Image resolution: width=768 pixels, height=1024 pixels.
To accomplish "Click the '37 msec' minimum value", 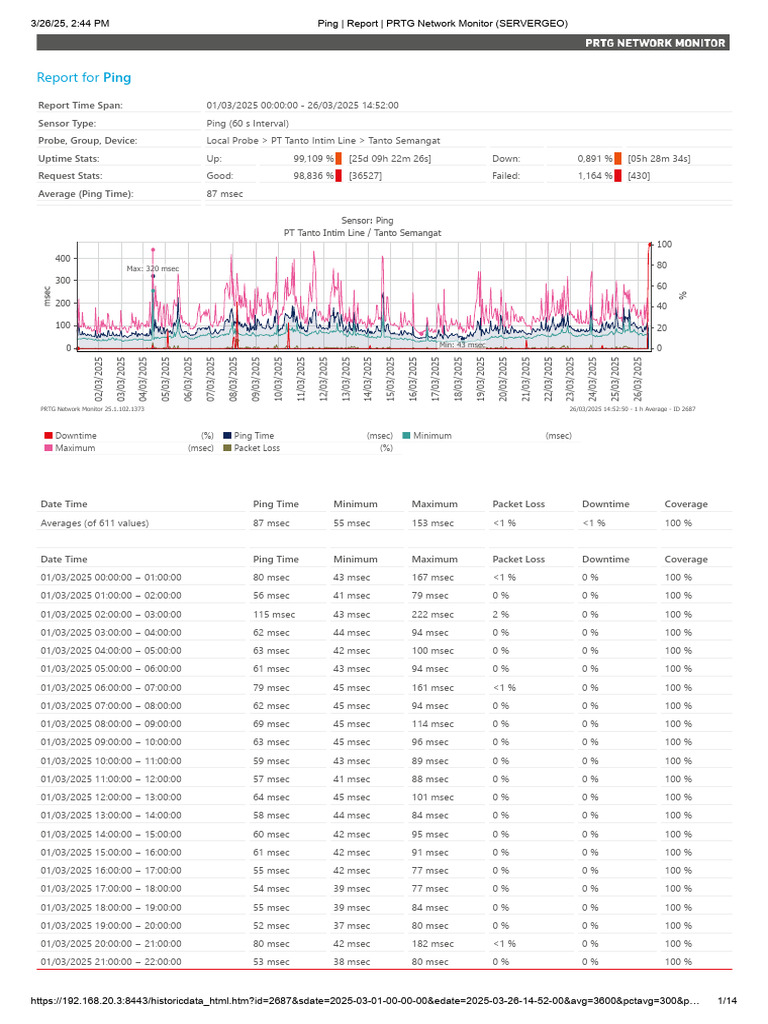I will tap(351, 926).
